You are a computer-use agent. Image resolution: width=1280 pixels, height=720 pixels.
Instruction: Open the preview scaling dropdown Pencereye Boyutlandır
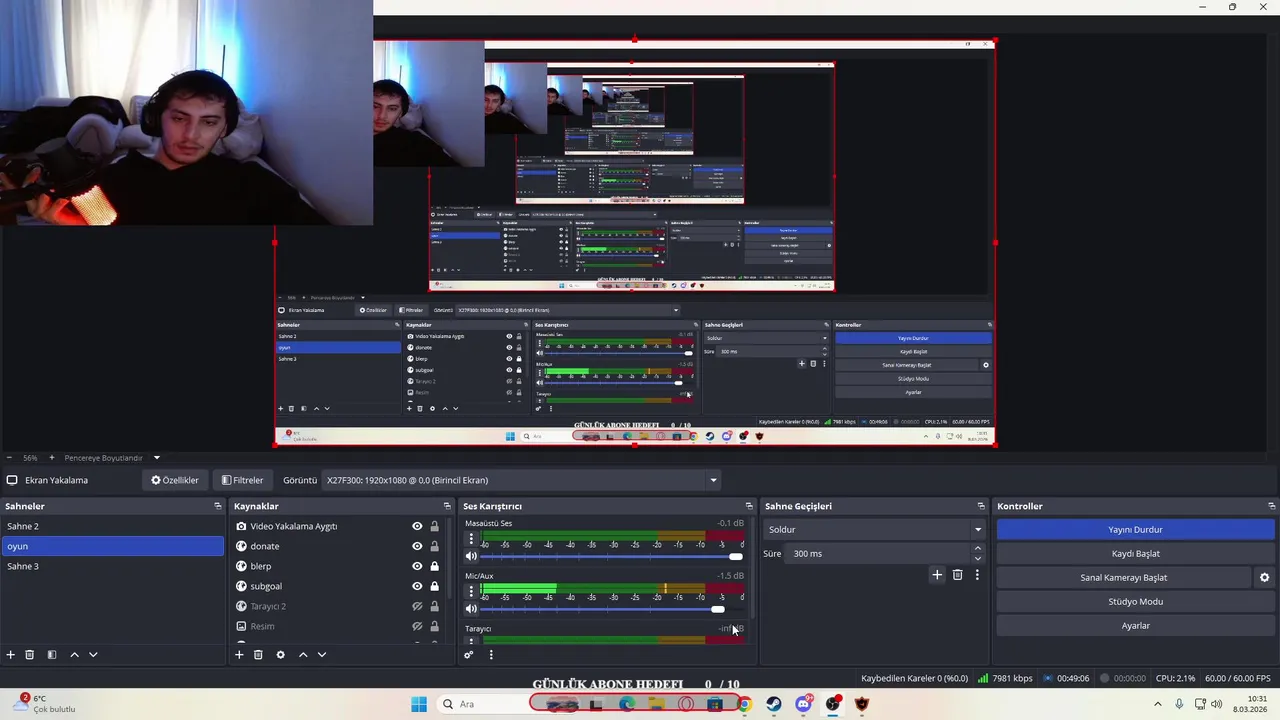click(112, 458)
